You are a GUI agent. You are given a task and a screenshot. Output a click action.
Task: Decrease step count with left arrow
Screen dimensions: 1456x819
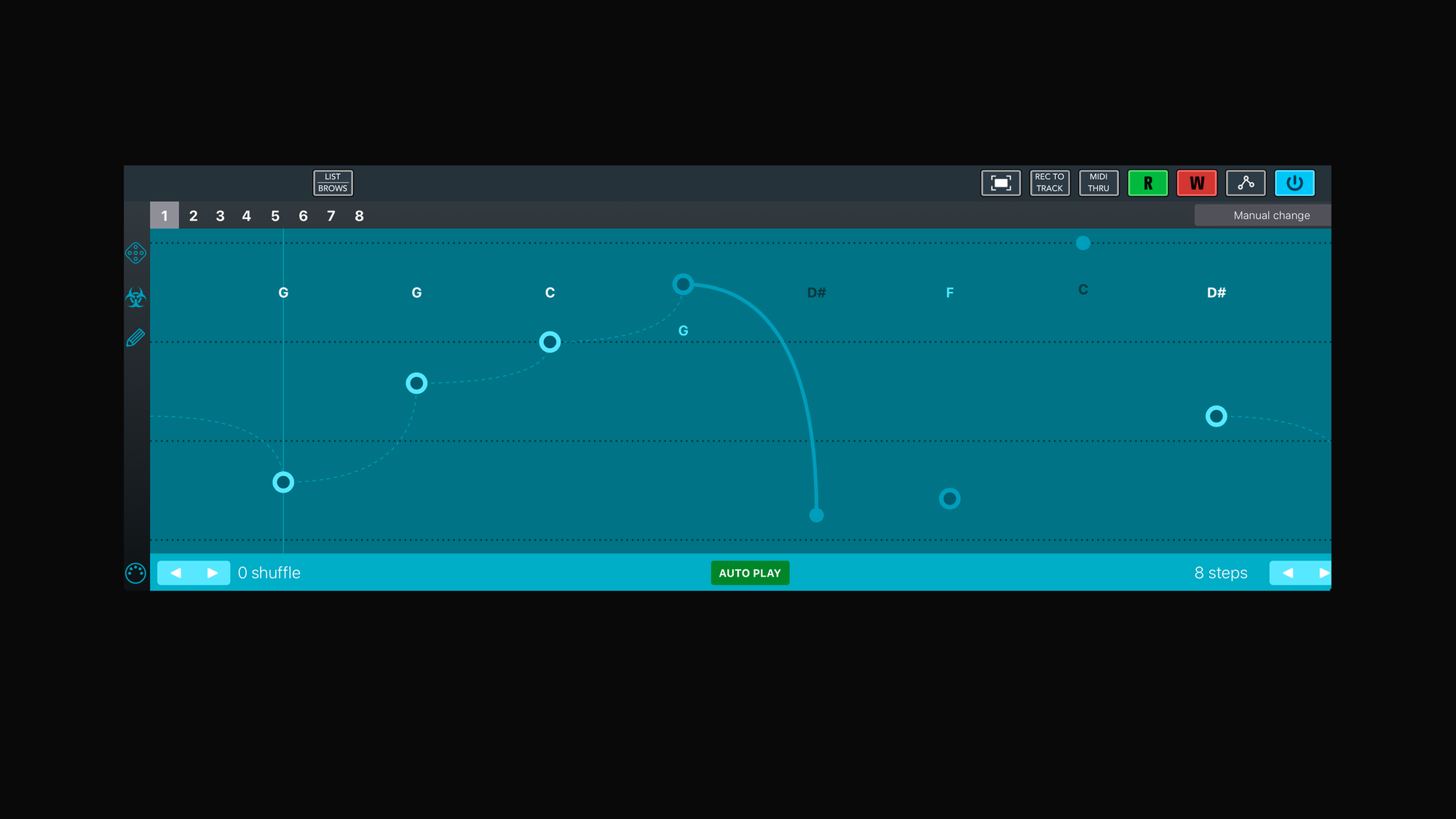pos(1287,573)
